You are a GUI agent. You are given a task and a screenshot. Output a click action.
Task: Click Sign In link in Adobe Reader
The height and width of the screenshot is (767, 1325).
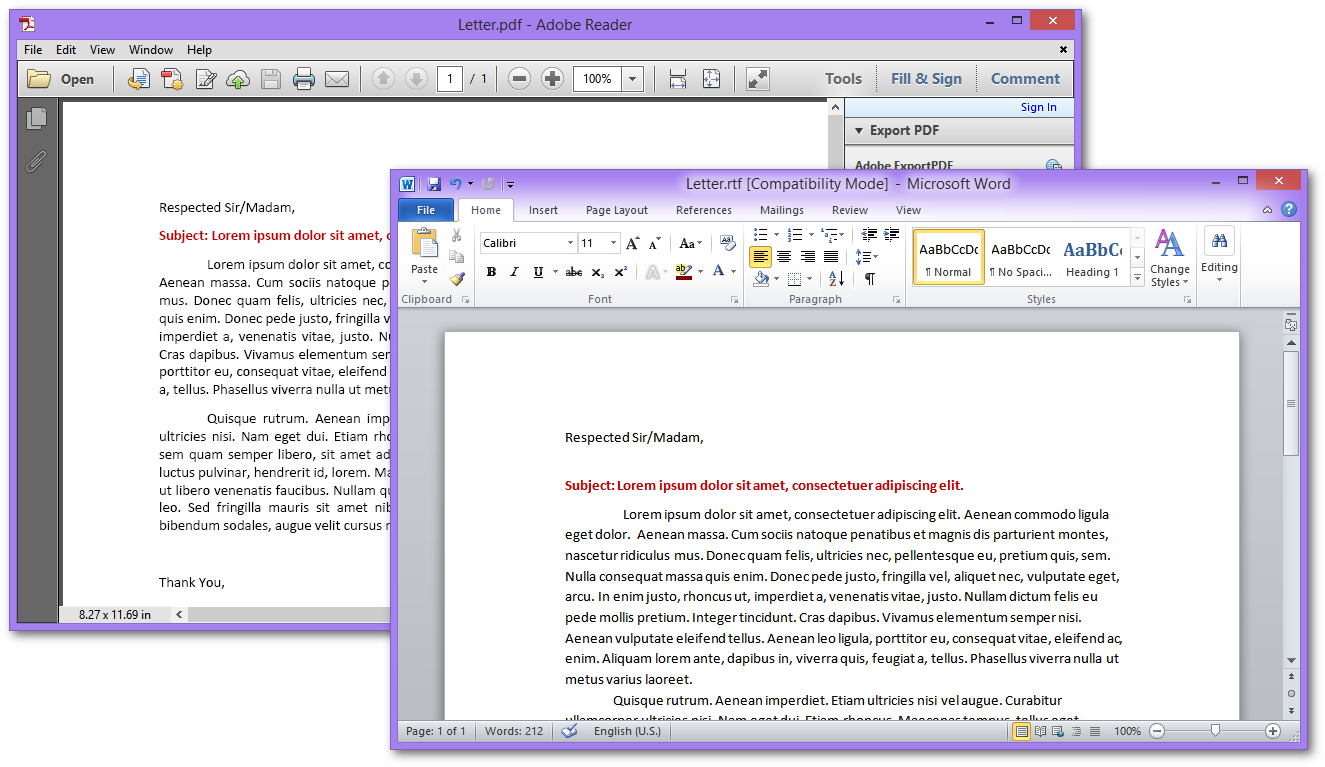(1038, 108)
